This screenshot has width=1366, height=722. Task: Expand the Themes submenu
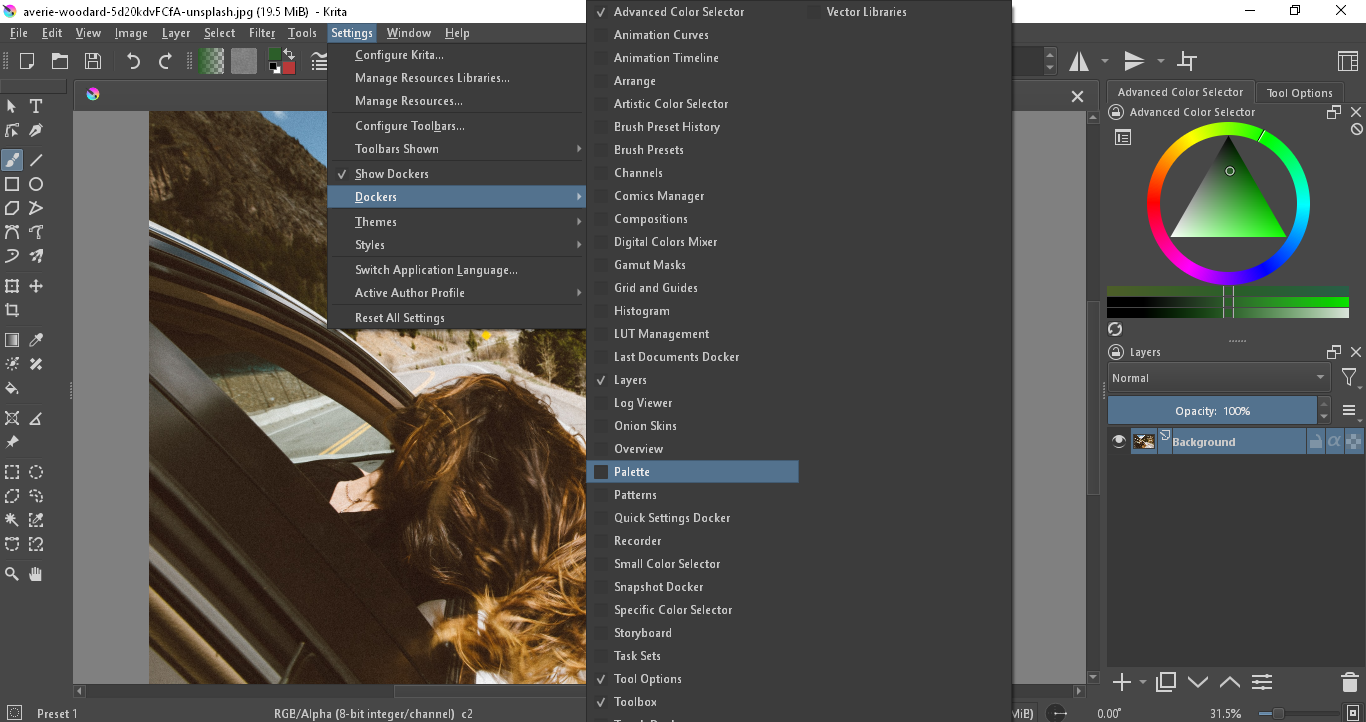456,222
